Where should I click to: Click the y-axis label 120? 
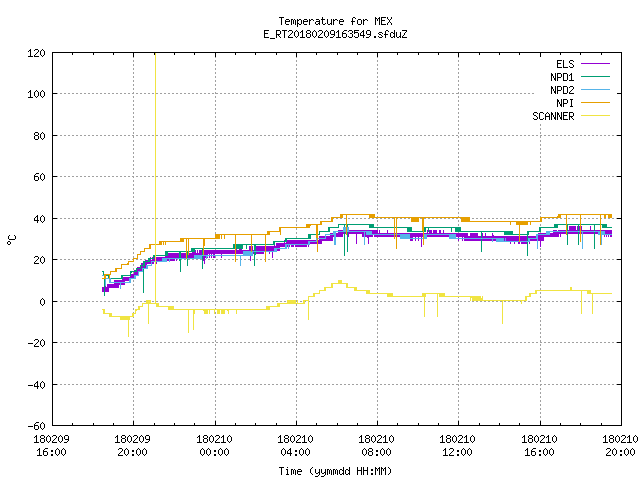(36, 53)
